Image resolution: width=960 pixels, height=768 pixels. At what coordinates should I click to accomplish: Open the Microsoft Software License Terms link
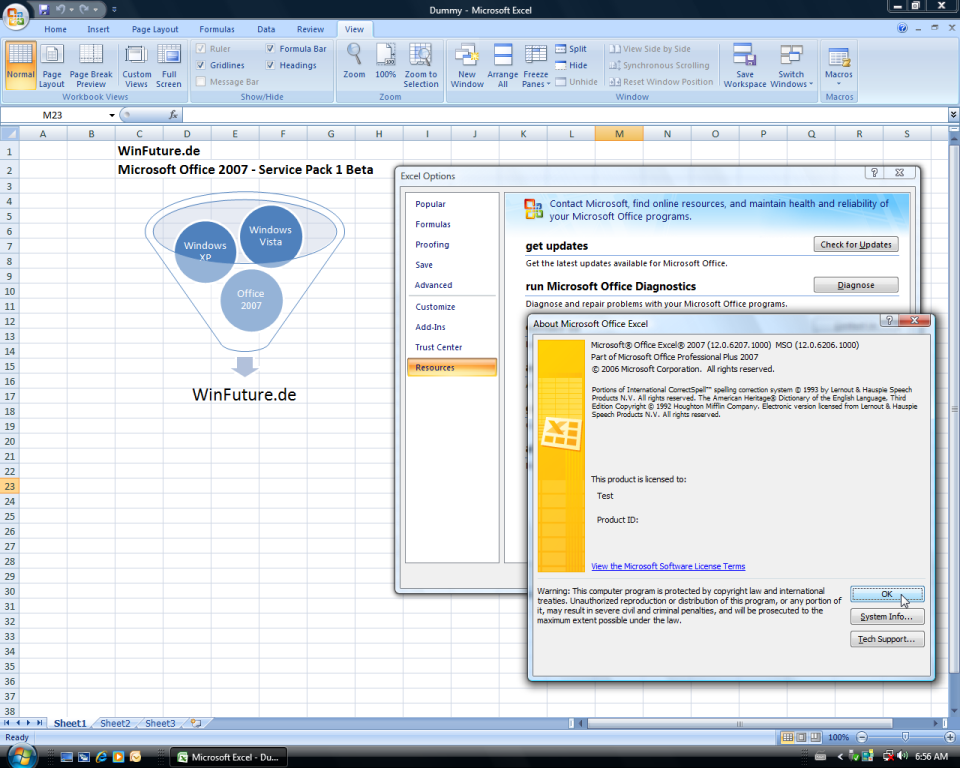tap(667, 566)
